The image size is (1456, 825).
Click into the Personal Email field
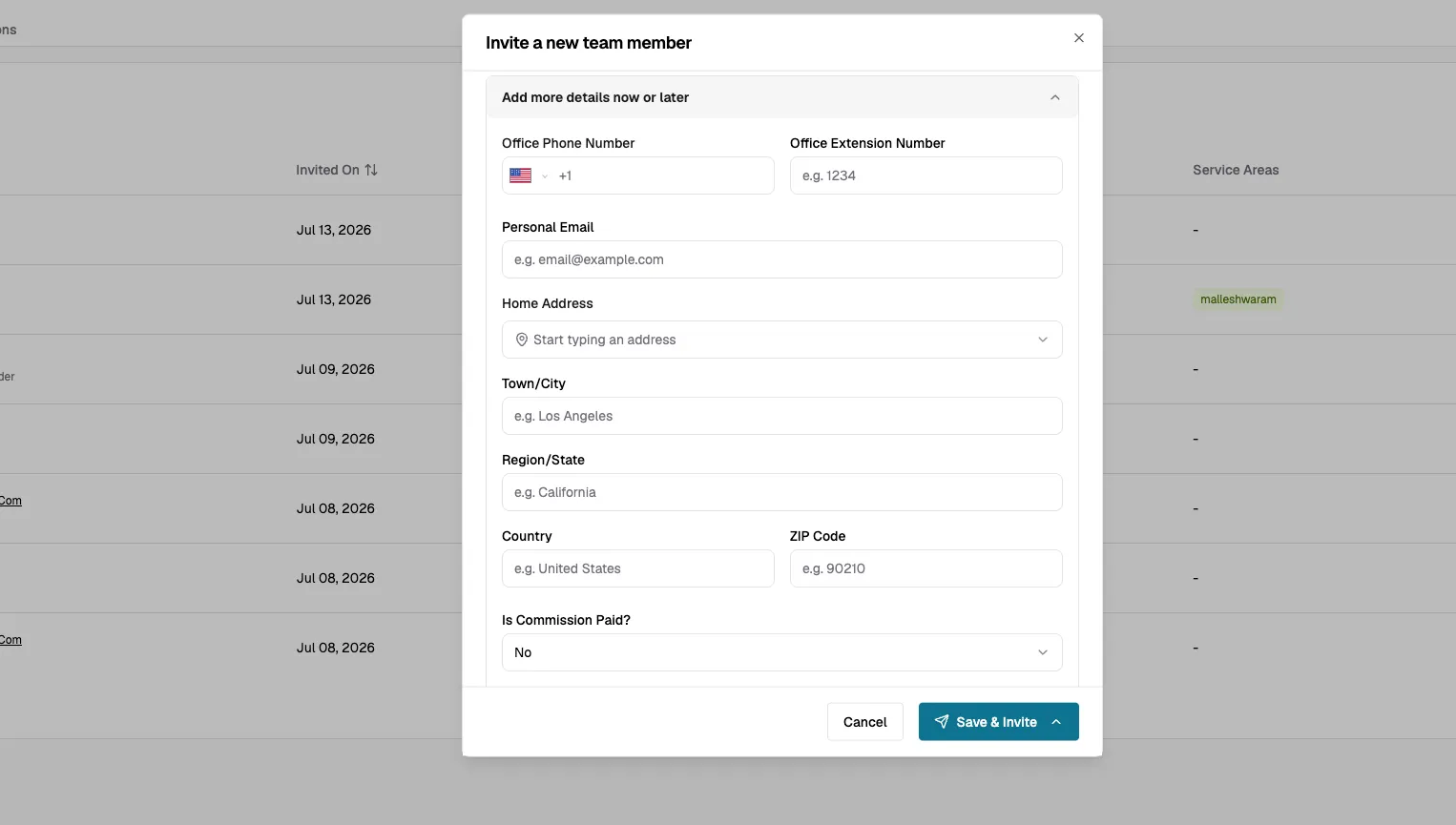click(x=781, y=259)
